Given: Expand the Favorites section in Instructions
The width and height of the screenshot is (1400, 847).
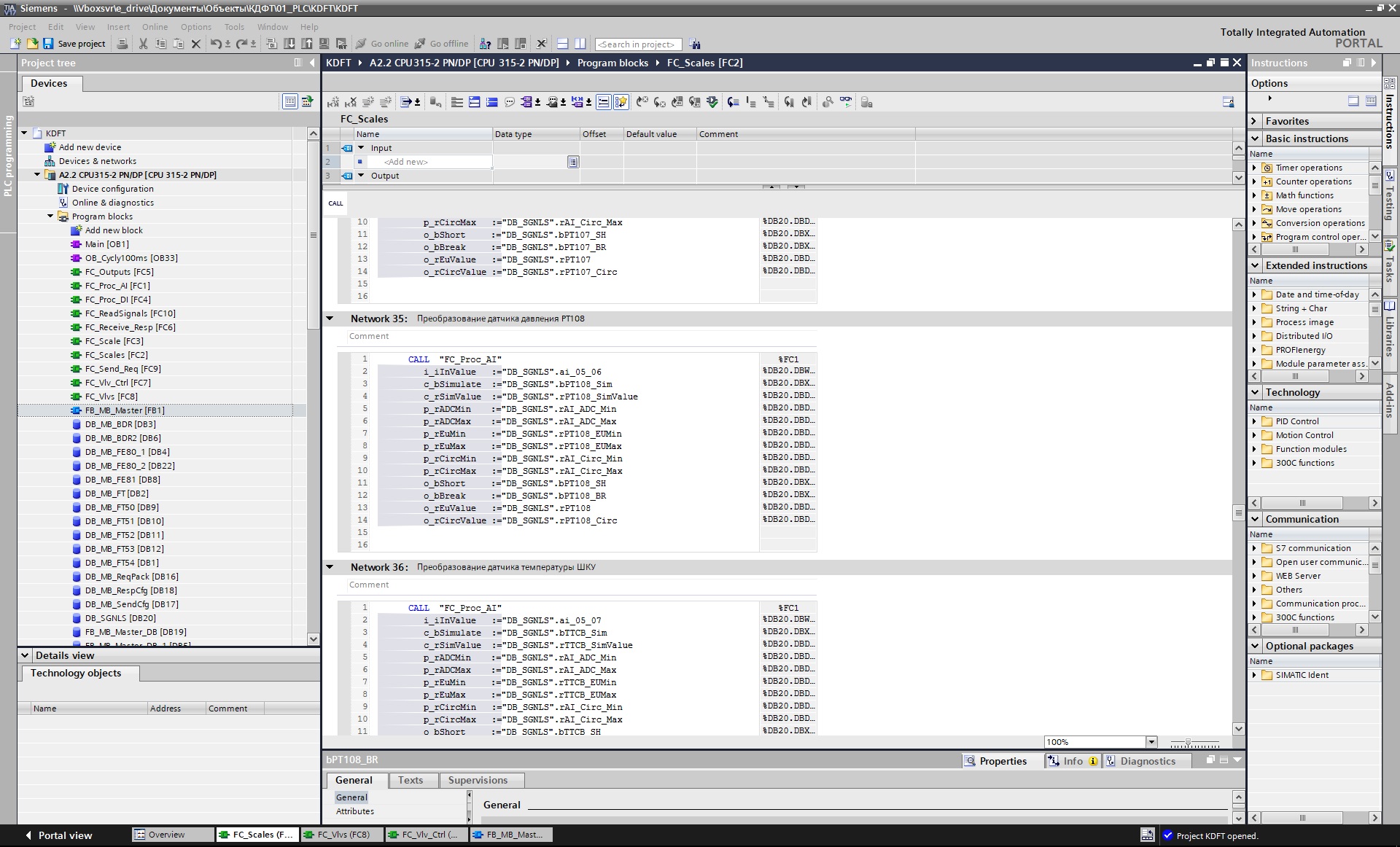Looking at the screenshot, I should click(x=1255, y=121).
